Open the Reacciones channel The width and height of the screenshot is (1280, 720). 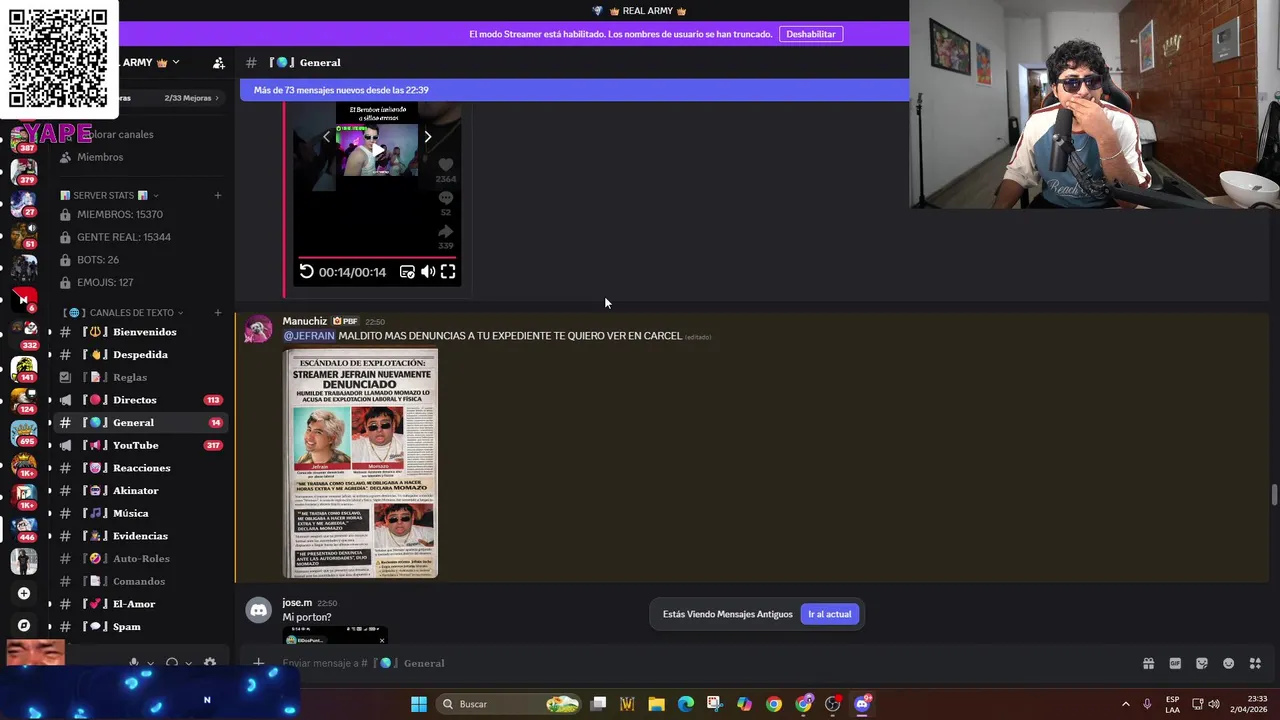pos(140,468)
